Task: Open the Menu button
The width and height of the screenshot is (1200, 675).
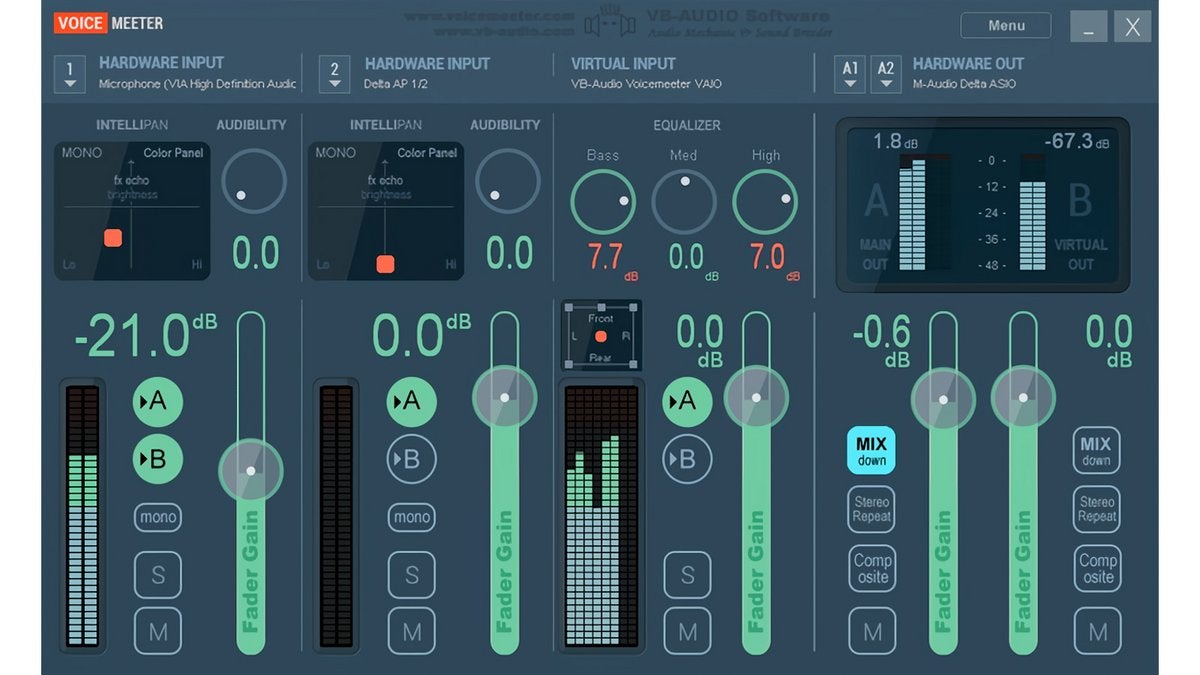Action: point(1006,25)
